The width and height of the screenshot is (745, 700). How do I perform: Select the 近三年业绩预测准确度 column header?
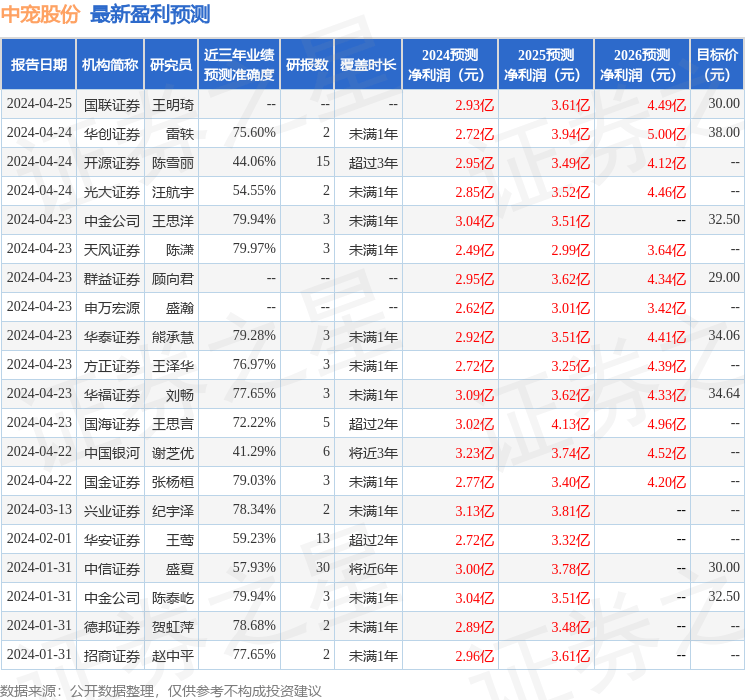pyautogui.click(x=239, y=65)
